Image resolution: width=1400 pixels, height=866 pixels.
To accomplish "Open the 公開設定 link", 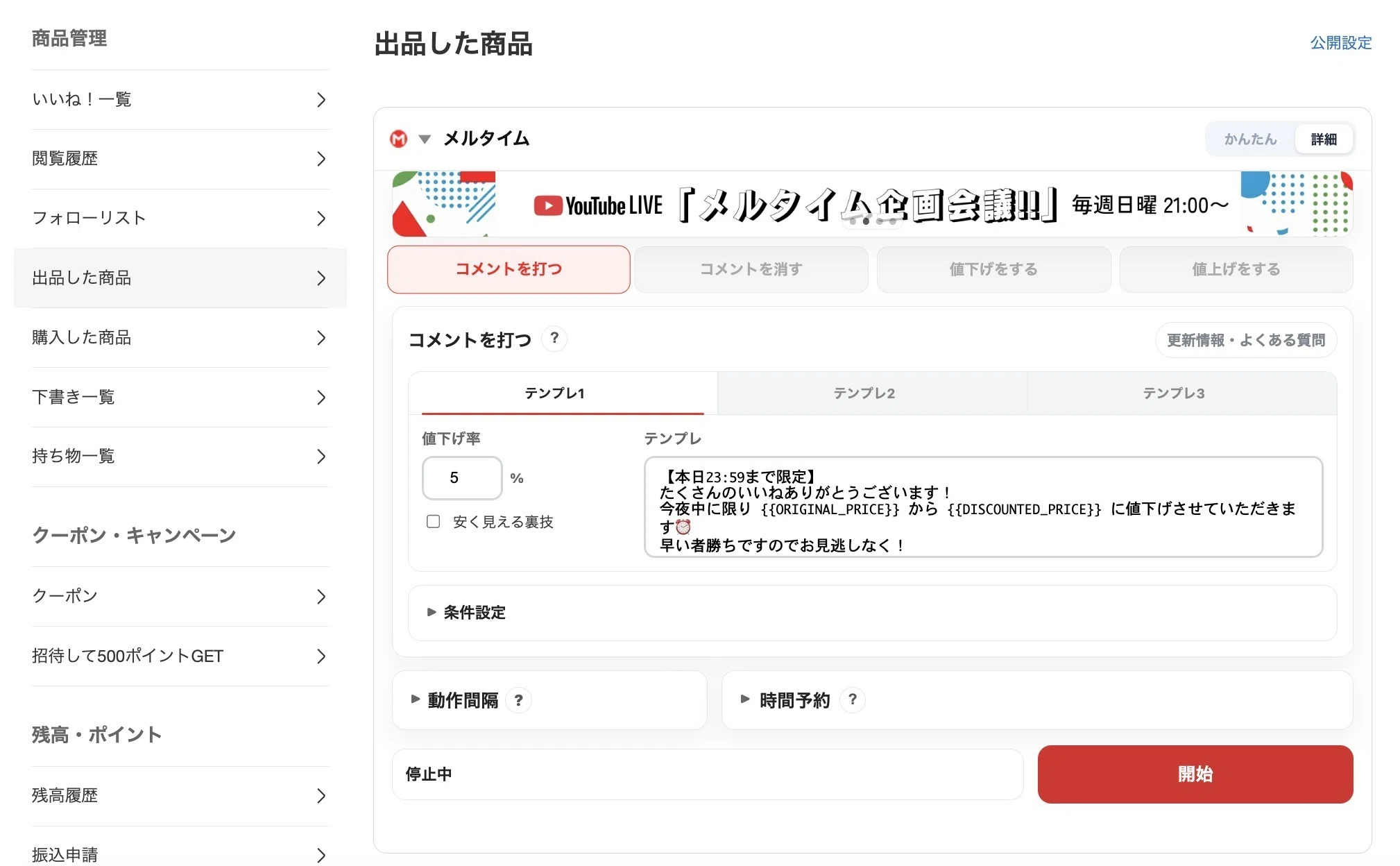I will click(x=1341, y=43).
